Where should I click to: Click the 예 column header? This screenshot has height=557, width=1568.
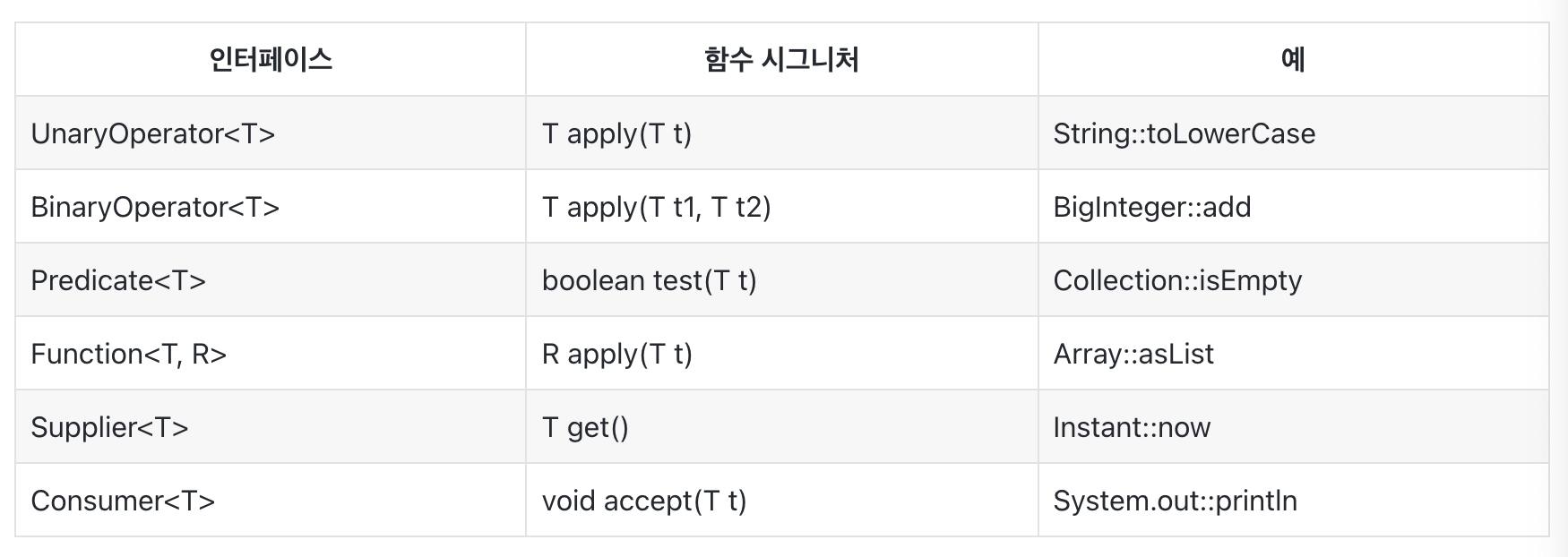click(1293, 60)
